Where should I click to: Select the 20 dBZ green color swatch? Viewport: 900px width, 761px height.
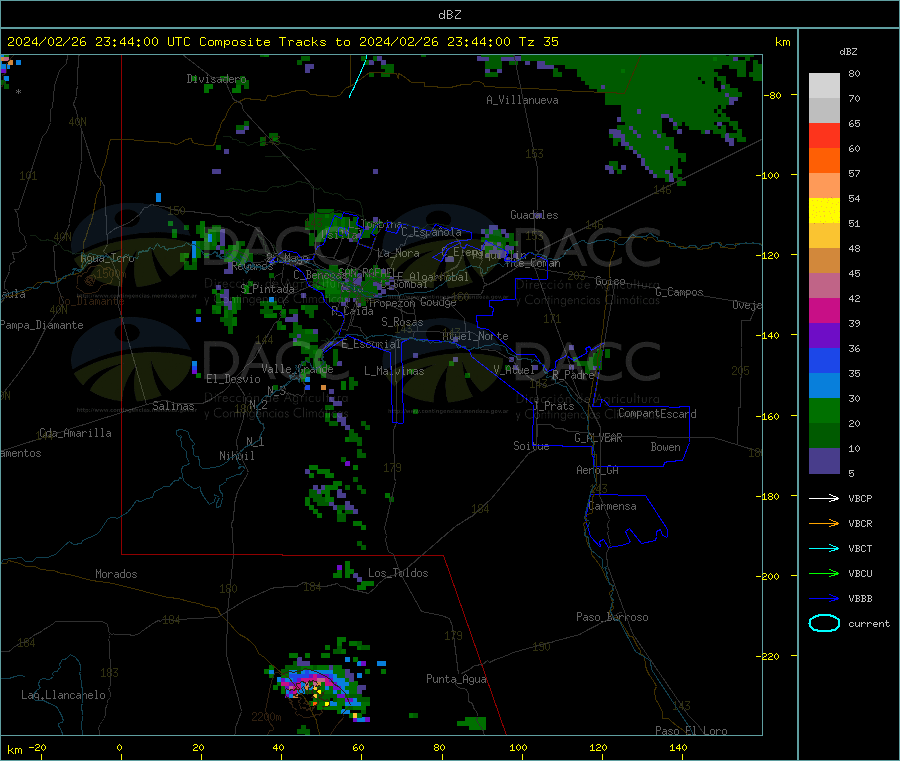[824, 436]
